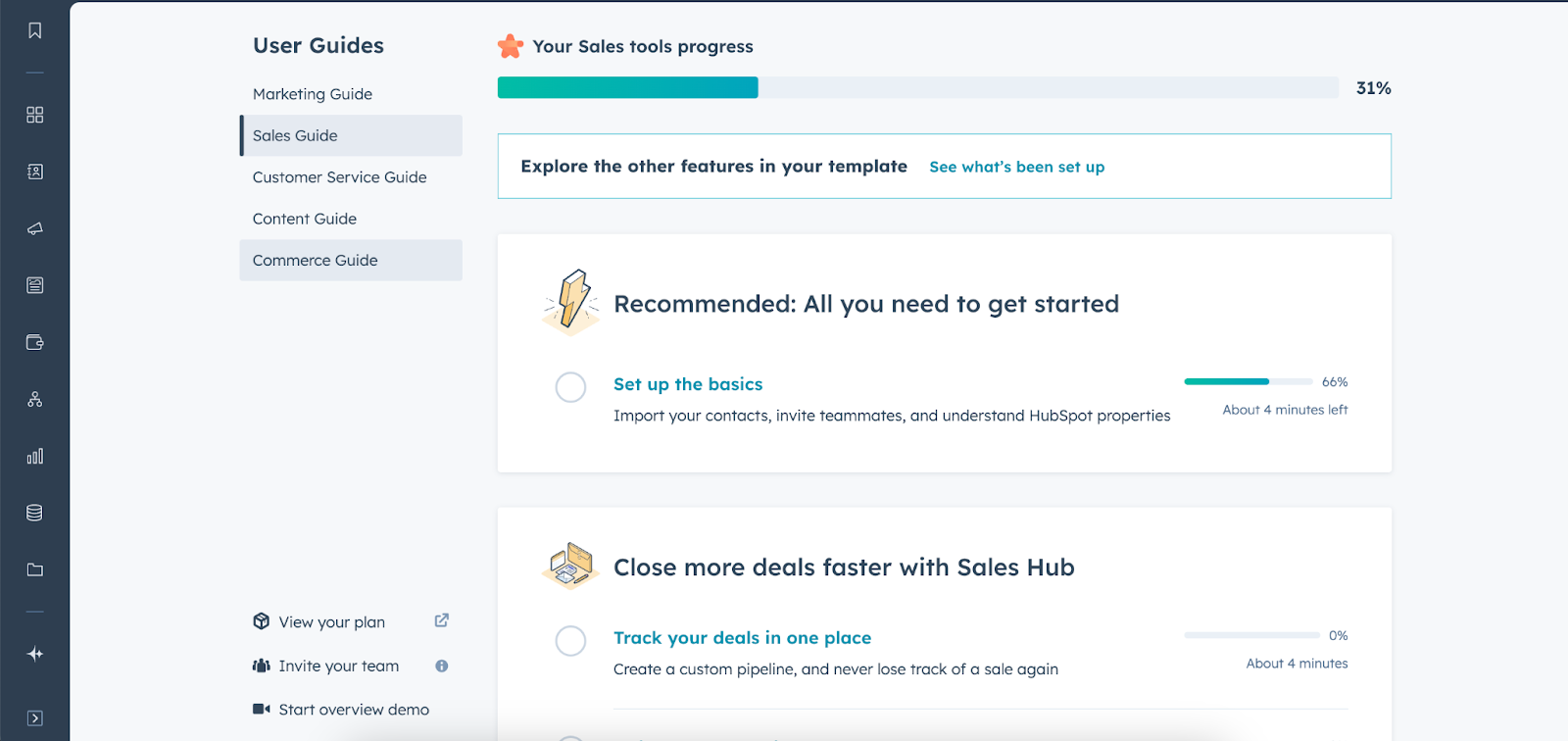Click the Breeze AI sparkle icon
This screenshot has height=741, width=1568.
tap(35, 654)
